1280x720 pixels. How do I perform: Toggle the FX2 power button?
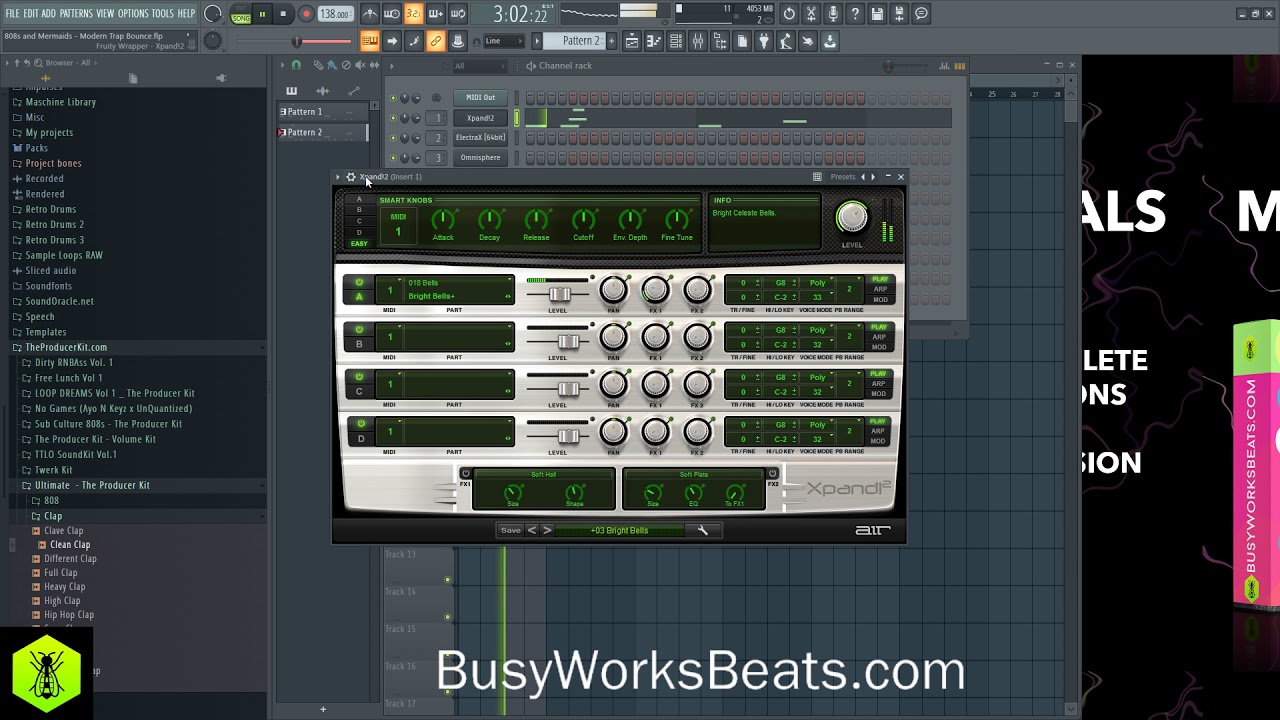772,474
